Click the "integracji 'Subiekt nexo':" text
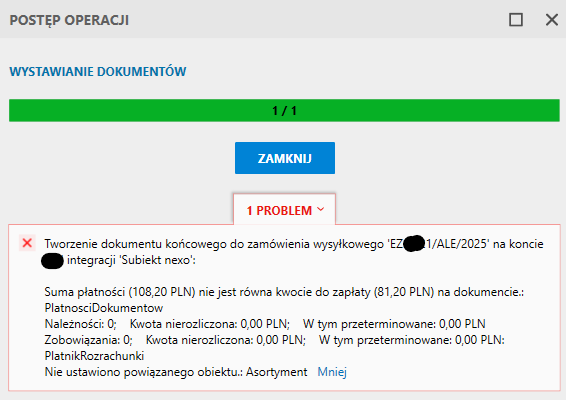 pos(131,260)
